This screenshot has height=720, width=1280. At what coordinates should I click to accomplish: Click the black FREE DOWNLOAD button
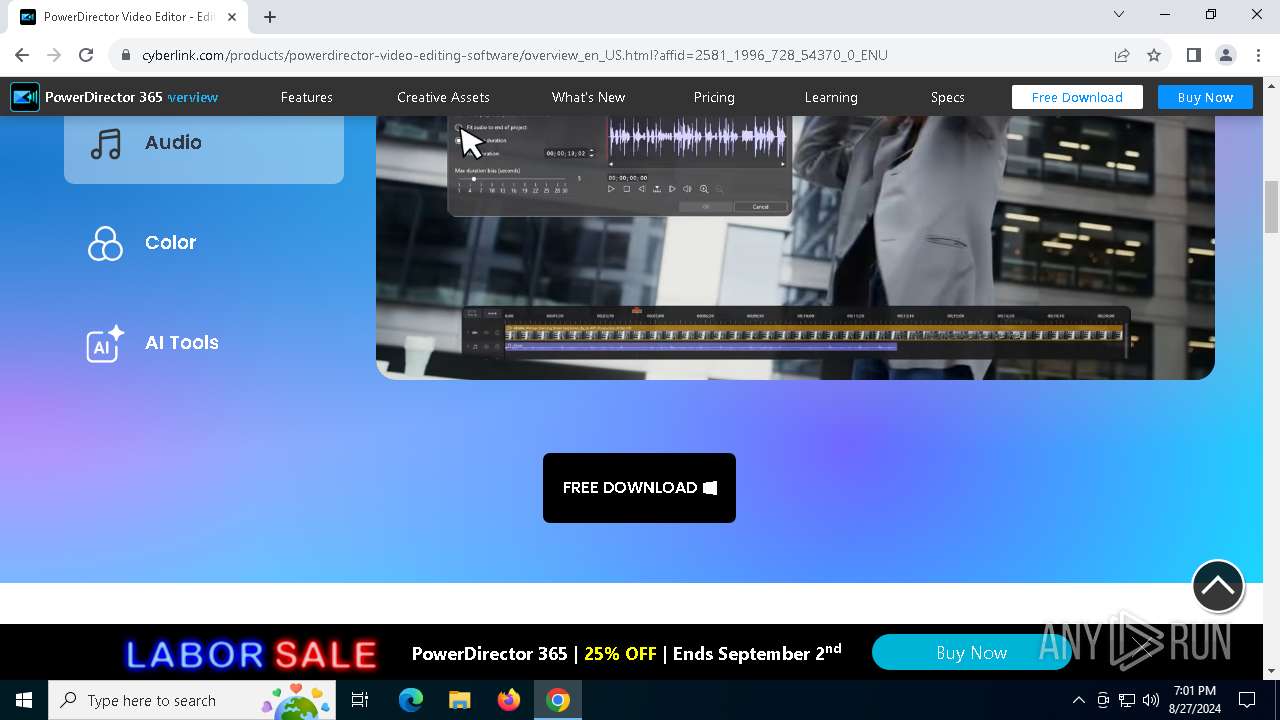pyautogui.click(x=639, y=488)
